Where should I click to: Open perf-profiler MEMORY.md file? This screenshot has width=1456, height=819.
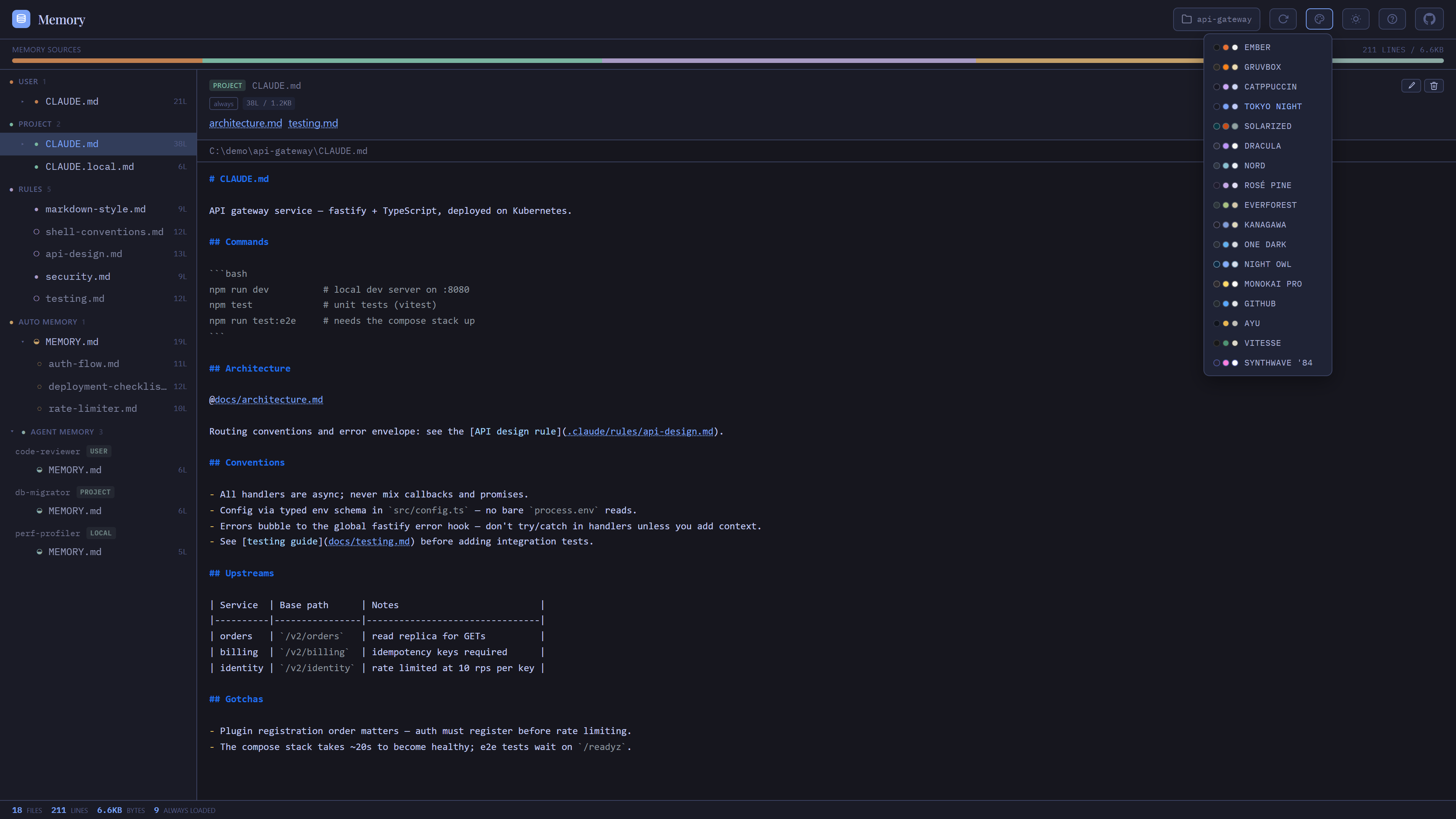click(98, 552)
